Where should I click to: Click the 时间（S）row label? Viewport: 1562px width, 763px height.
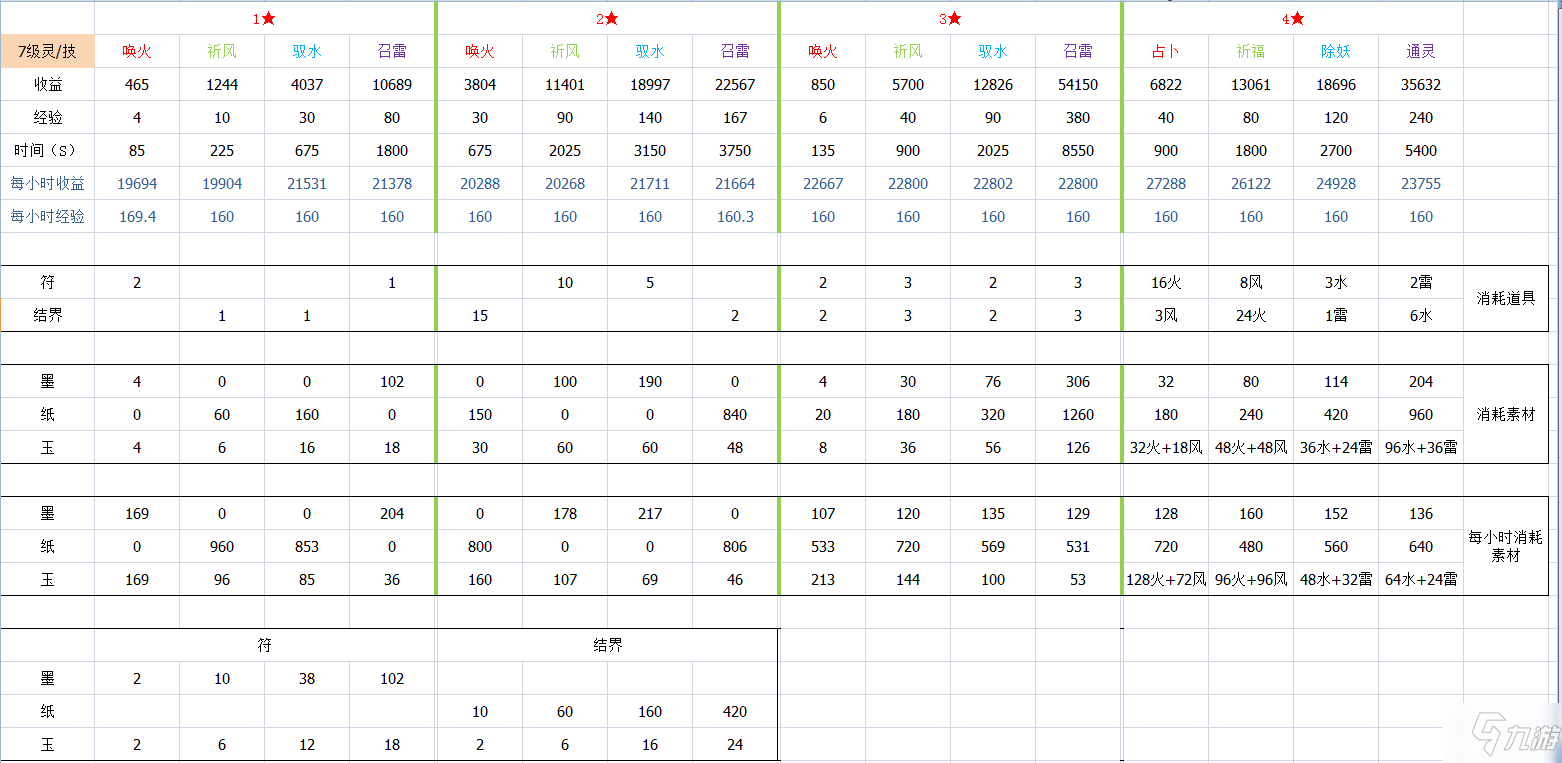pyautogui.click(x=48, y=151)
